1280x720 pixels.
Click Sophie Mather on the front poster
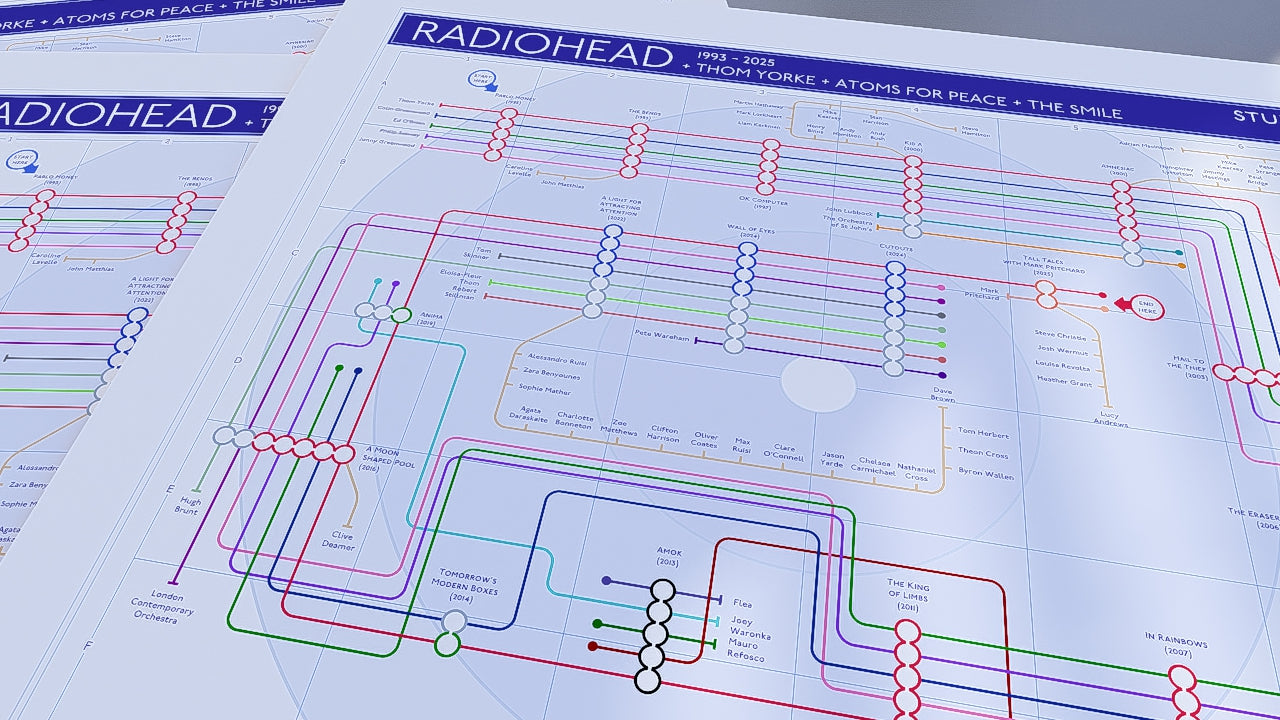(546, 391)
